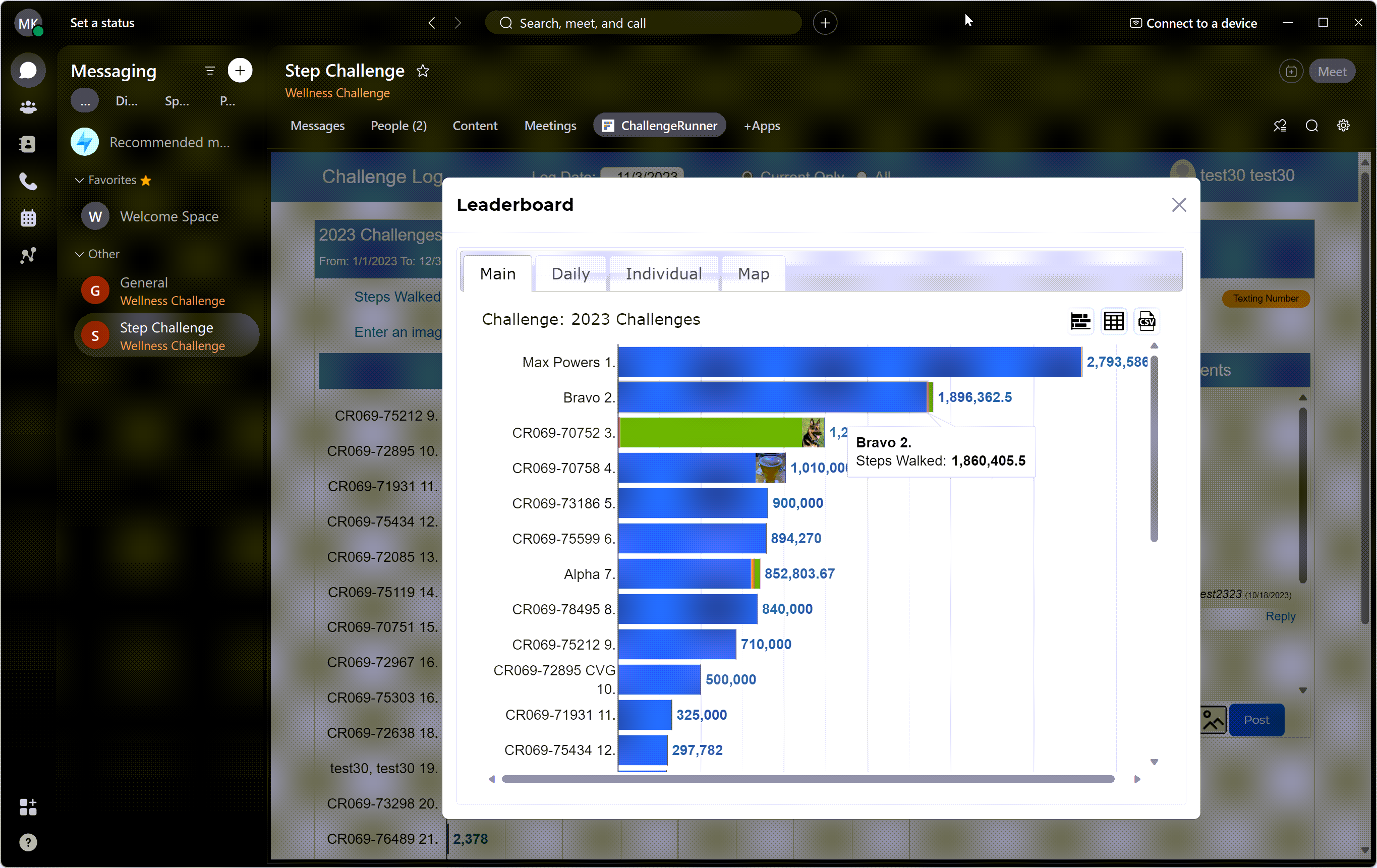Select the Main leaderboard tab
This screenshot has width=1377, height=868.
497,274
